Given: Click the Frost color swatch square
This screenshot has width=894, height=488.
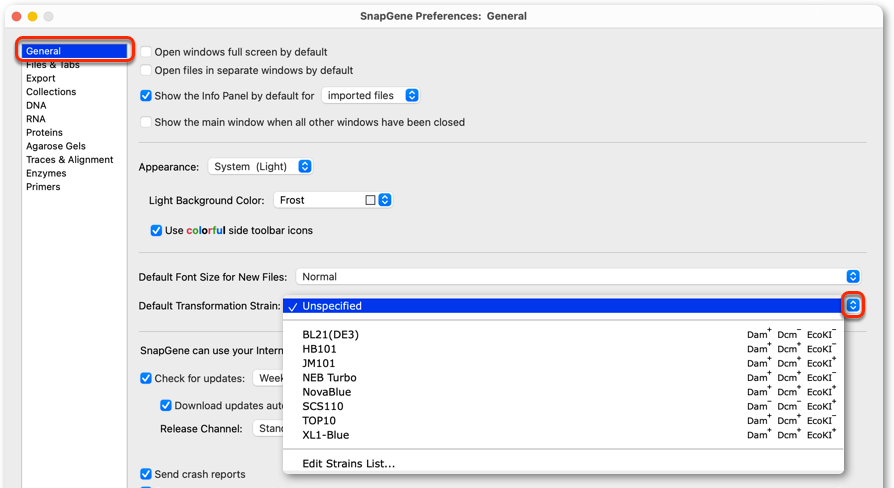Looking at the screenshot, I should [x=370, y=200].
